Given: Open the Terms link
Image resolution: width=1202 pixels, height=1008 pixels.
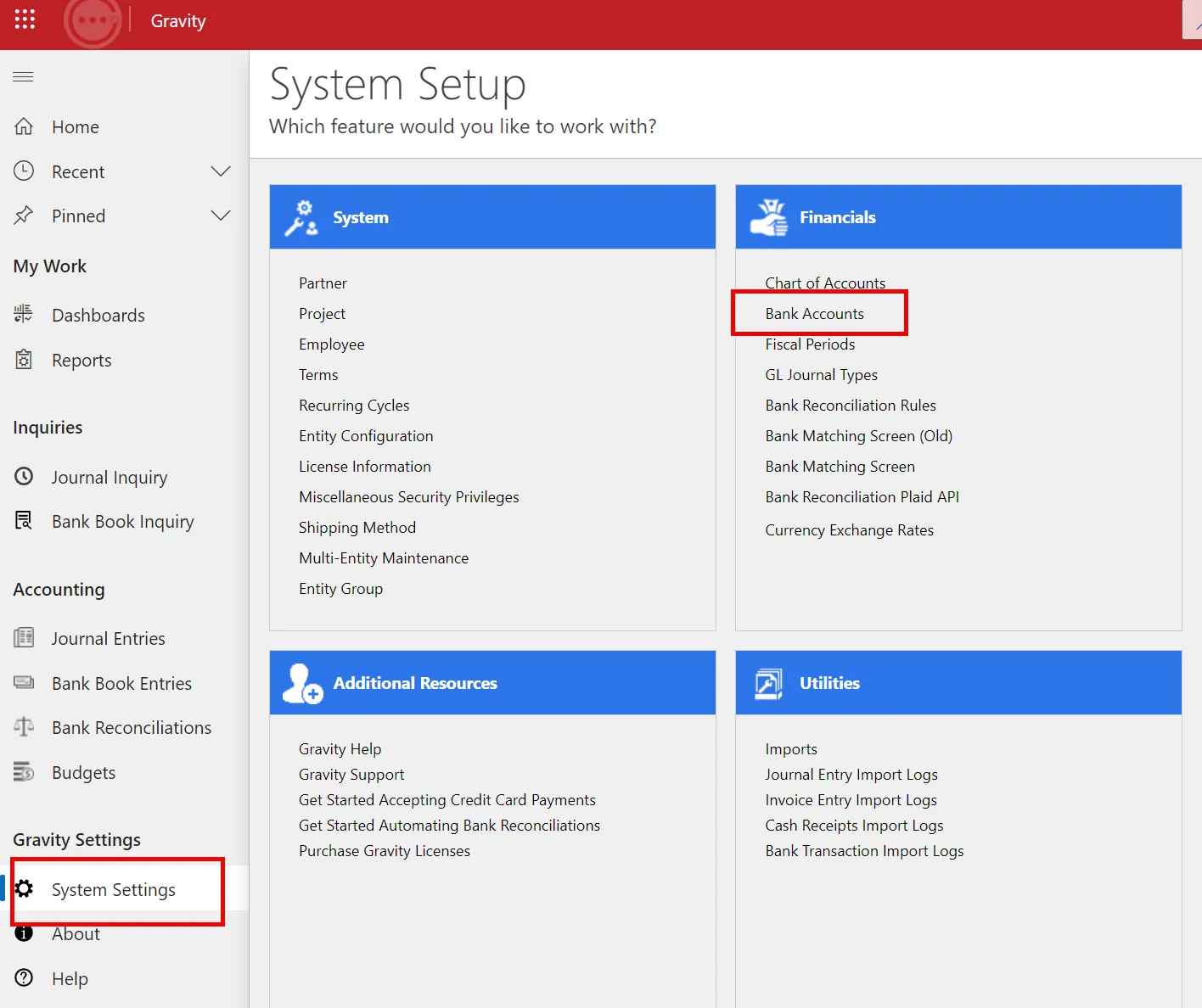Looking at the screenshot, I should pos(318,375).
